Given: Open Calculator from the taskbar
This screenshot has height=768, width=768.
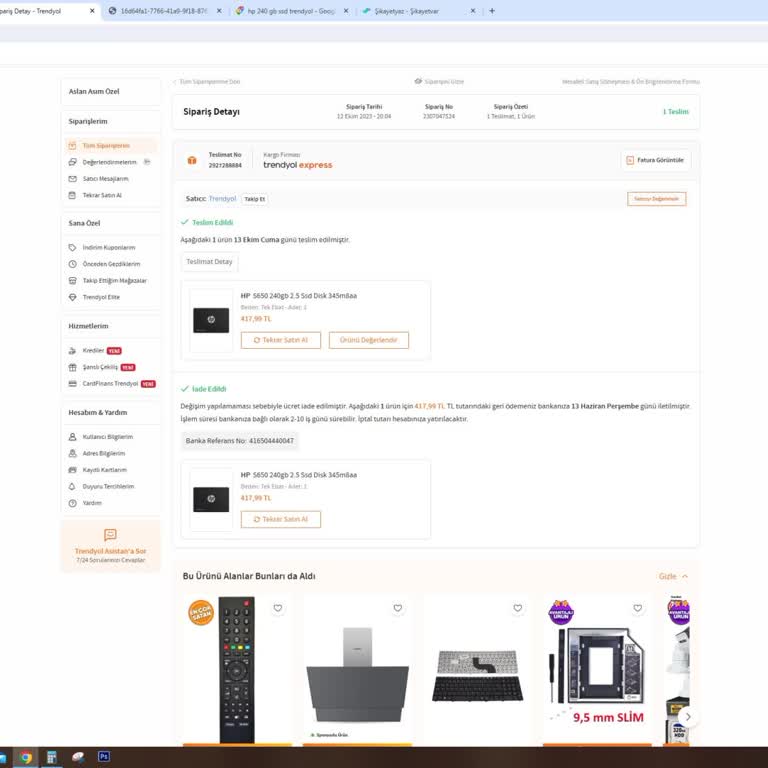Looking at the screenshot, I should (51, 758).
